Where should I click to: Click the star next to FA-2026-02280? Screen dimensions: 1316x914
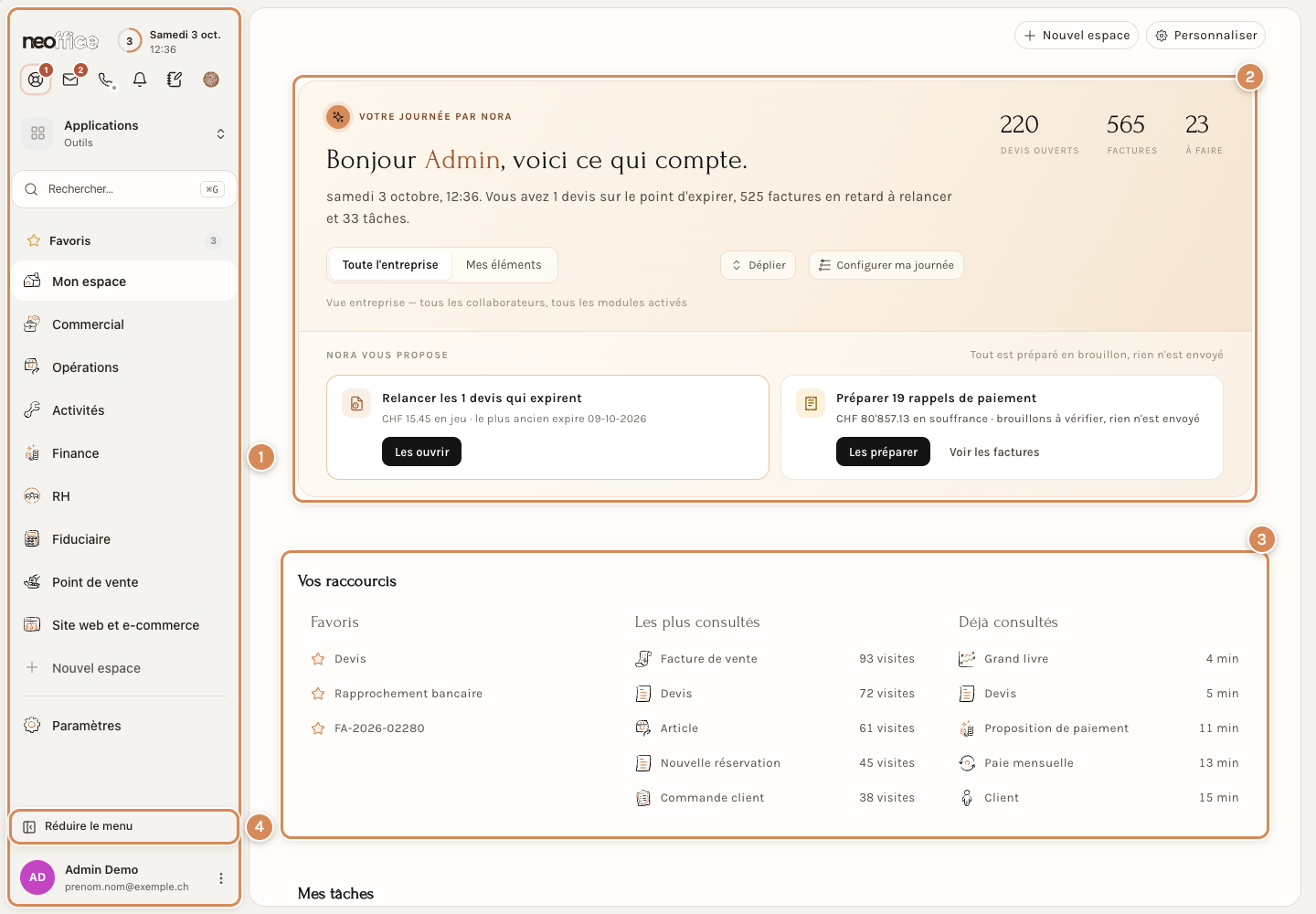coord(318,728)
